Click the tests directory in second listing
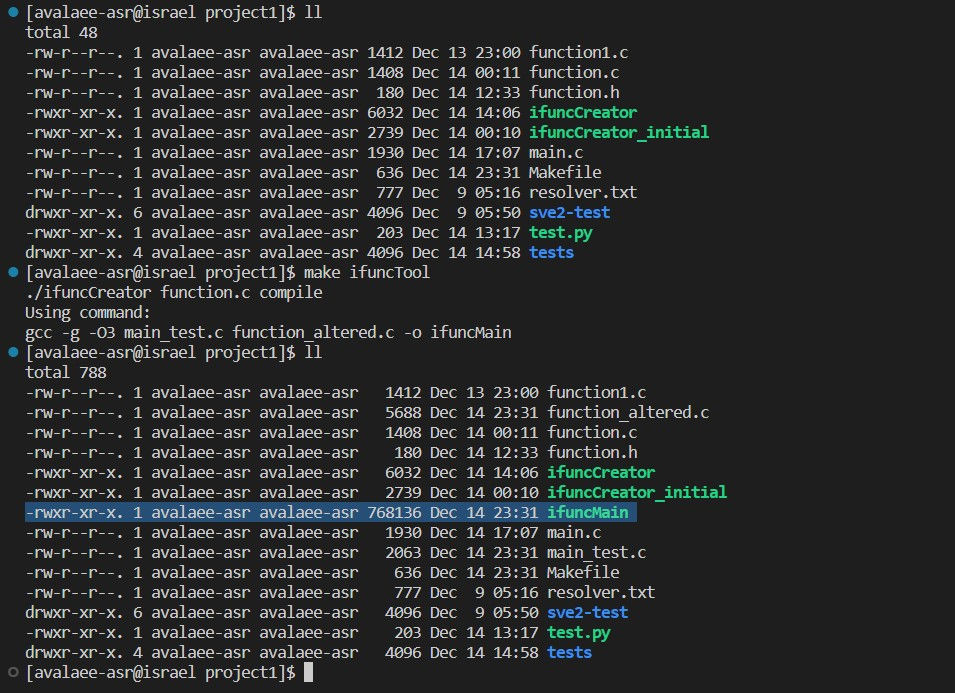 point(569,652)
